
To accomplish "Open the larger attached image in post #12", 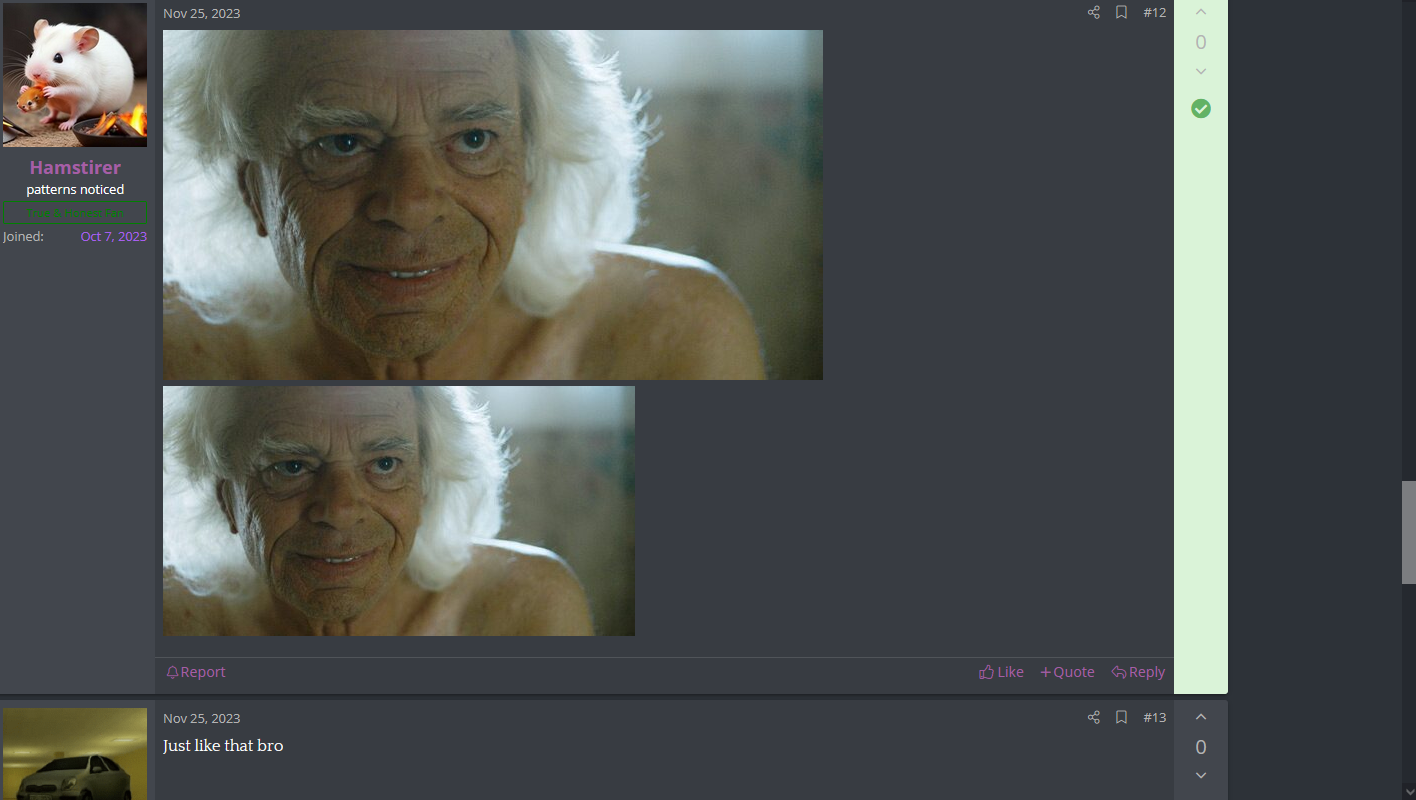I will [493, 205].
